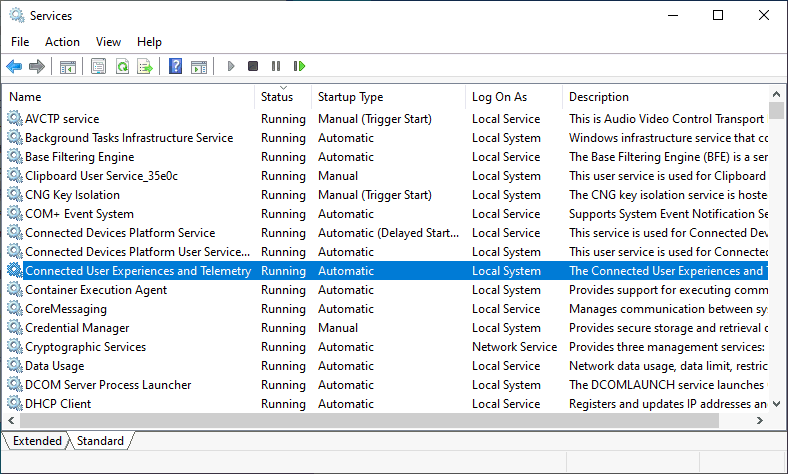788x474 pixels.
Task: Click the vertical scrollbar down arrow
Action: tap(776, 404)
